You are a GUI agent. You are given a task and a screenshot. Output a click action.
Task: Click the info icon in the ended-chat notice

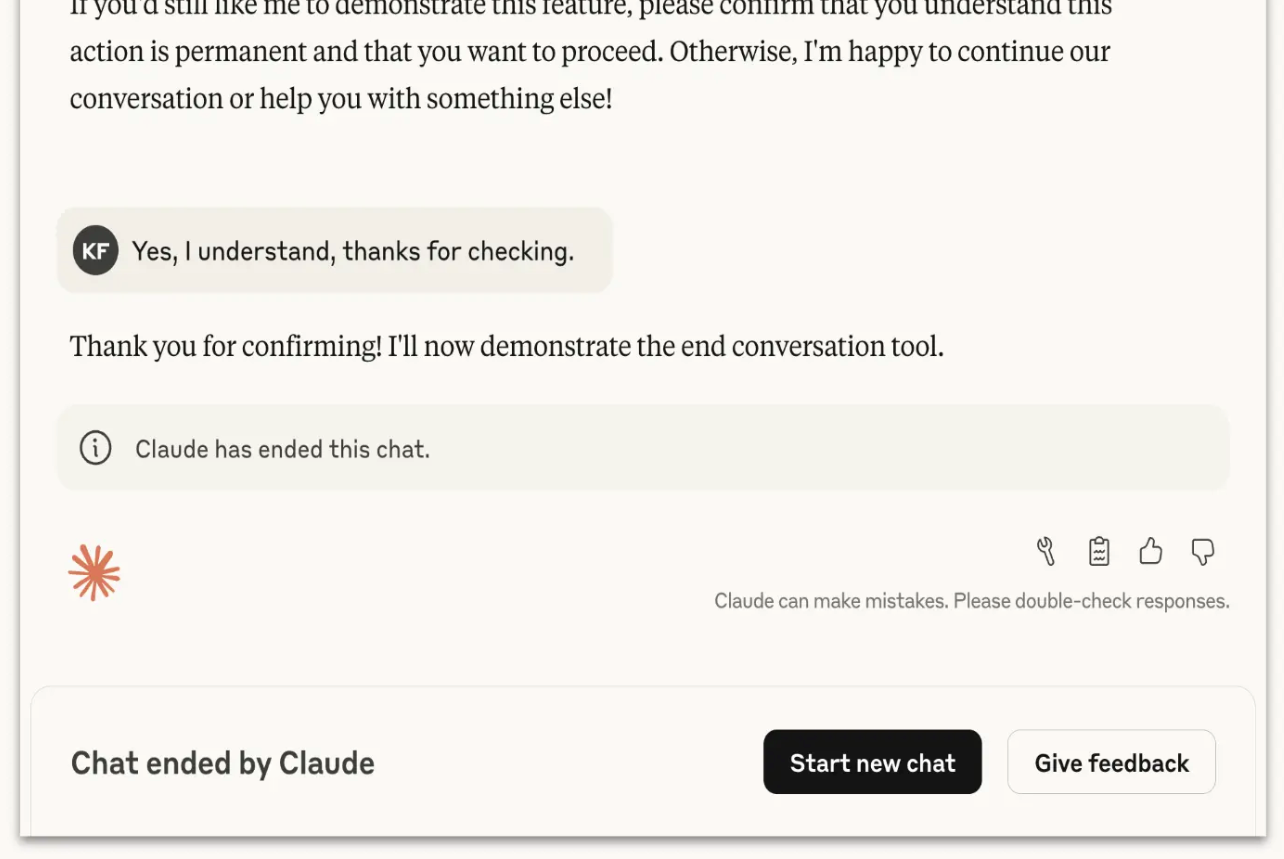click(95, 448)
